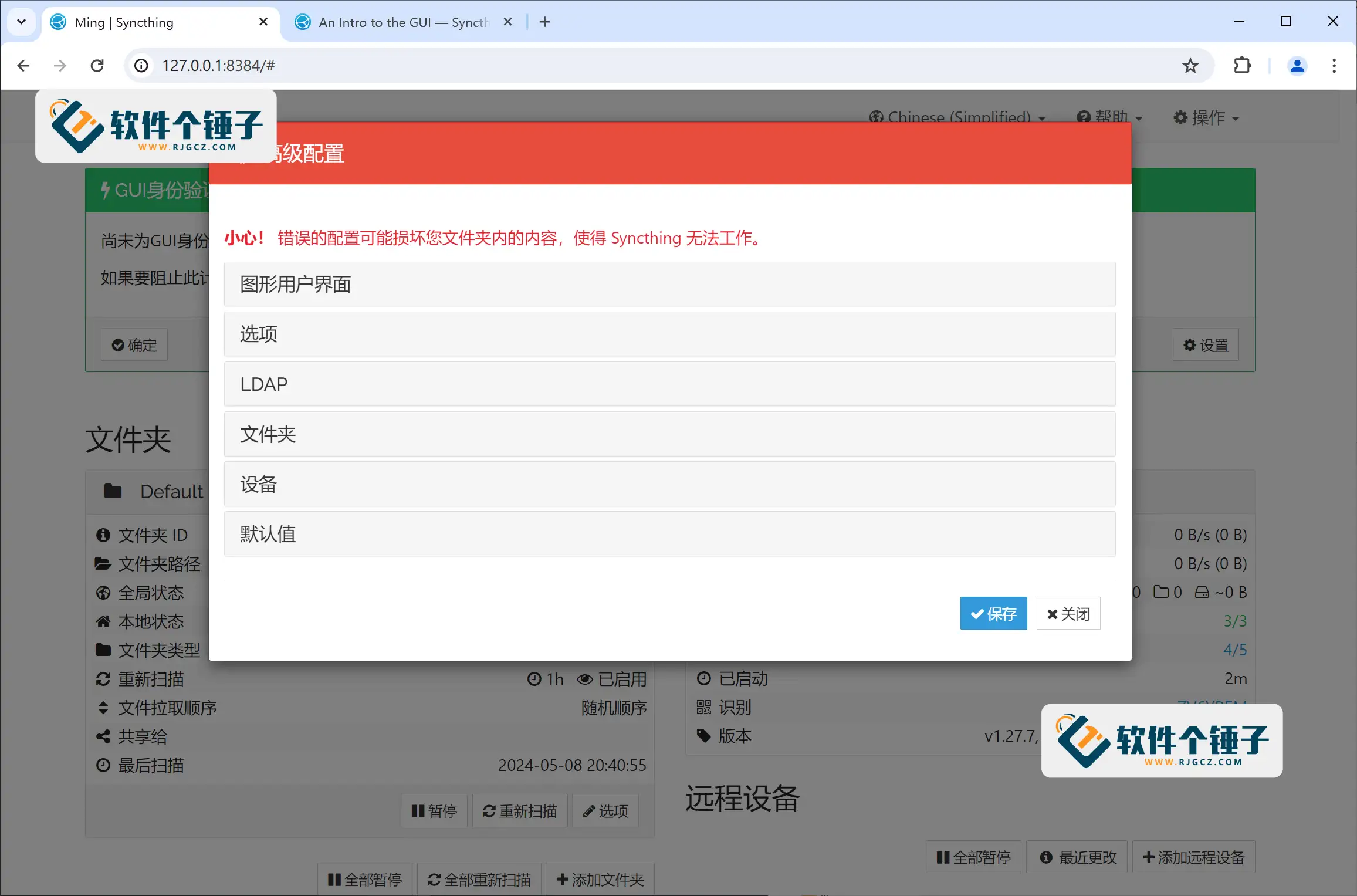
Task: Click the 全局状态 globe icon
Action: pos(103,593)
